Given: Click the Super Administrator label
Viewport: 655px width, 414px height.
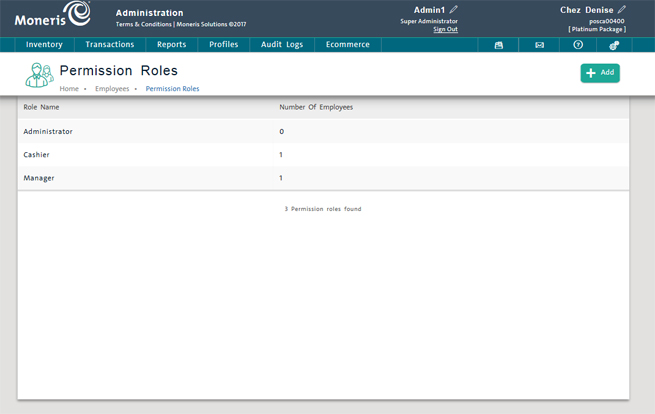Looking at the screenshot, I should 429,21.
